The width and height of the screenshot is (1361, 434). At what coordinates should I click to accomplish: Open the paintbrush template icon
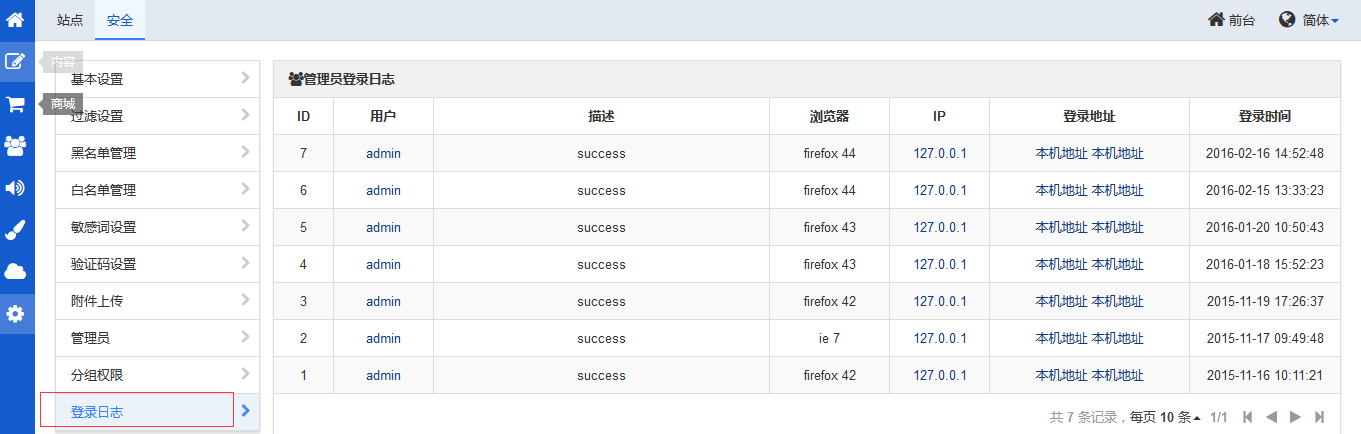15,230
